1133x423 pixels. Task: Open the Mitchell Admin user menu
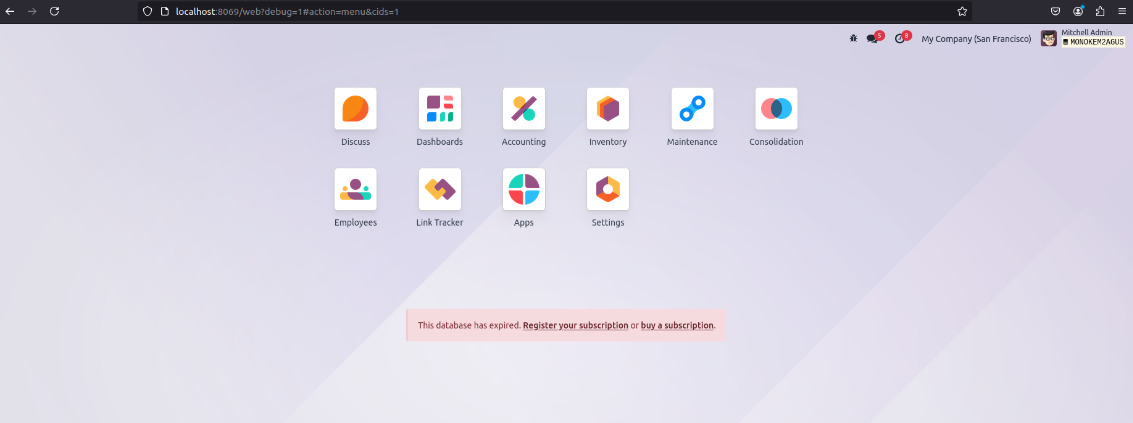click(x=1083, y=38)
